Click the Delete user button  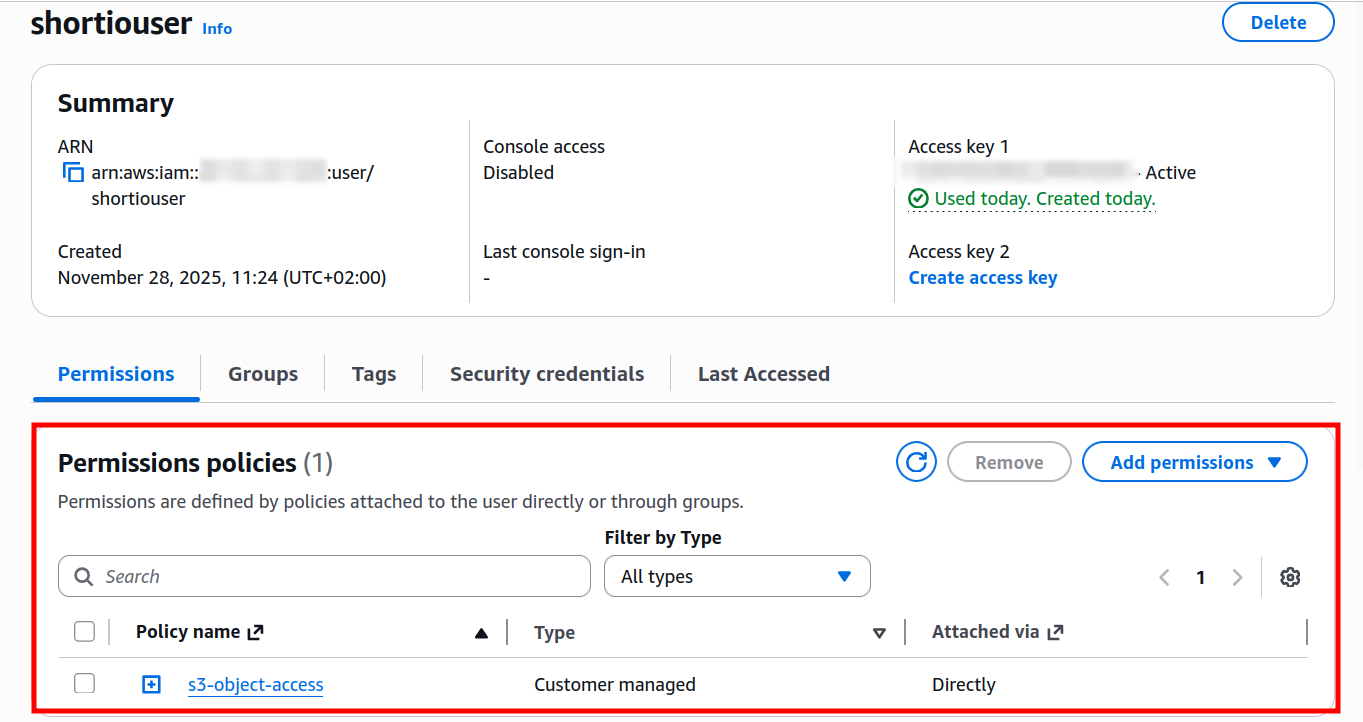coord(1277,22)
